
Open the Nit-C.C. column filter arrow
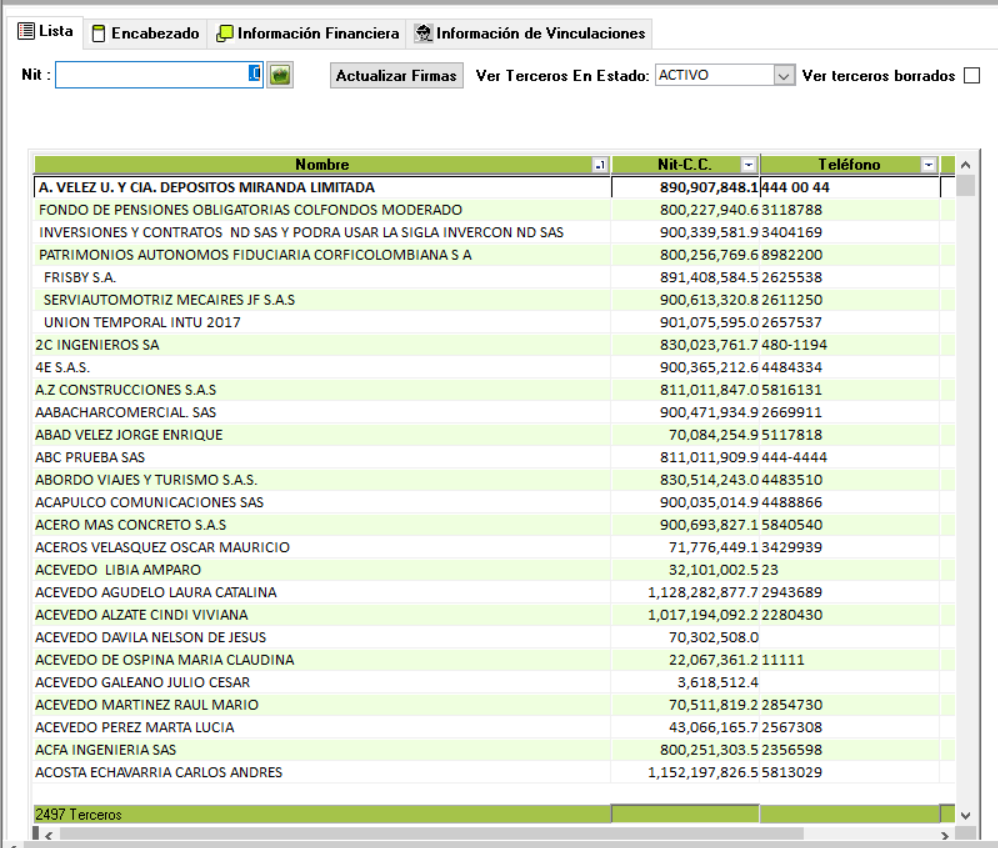click(x=748, y=165)
